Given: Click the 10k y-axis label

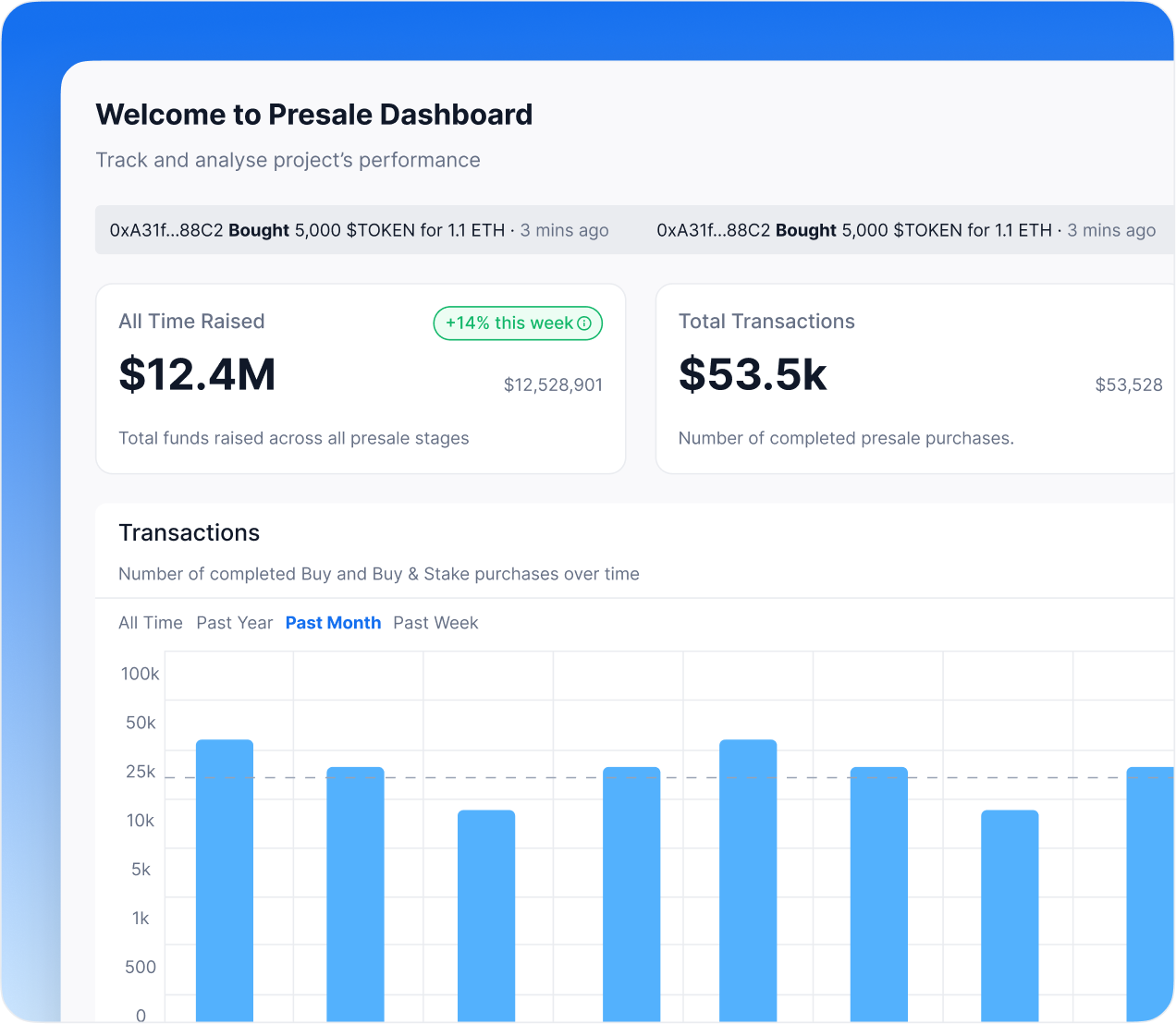Looking at the screenshot, I should coord(141,821).
